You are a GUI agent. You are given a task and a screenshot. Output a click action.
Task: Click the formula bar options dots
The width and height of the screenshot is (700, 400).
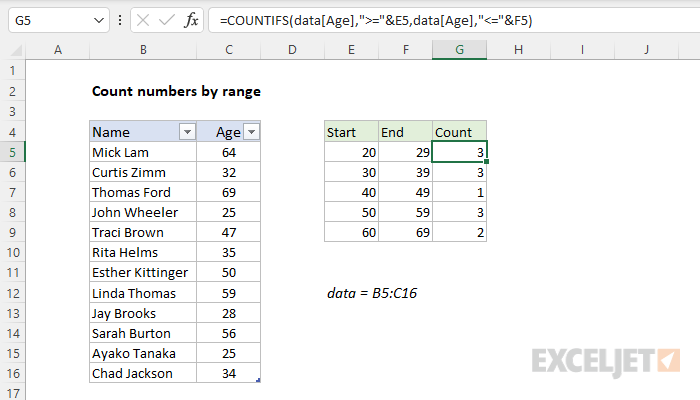point(120,20)
